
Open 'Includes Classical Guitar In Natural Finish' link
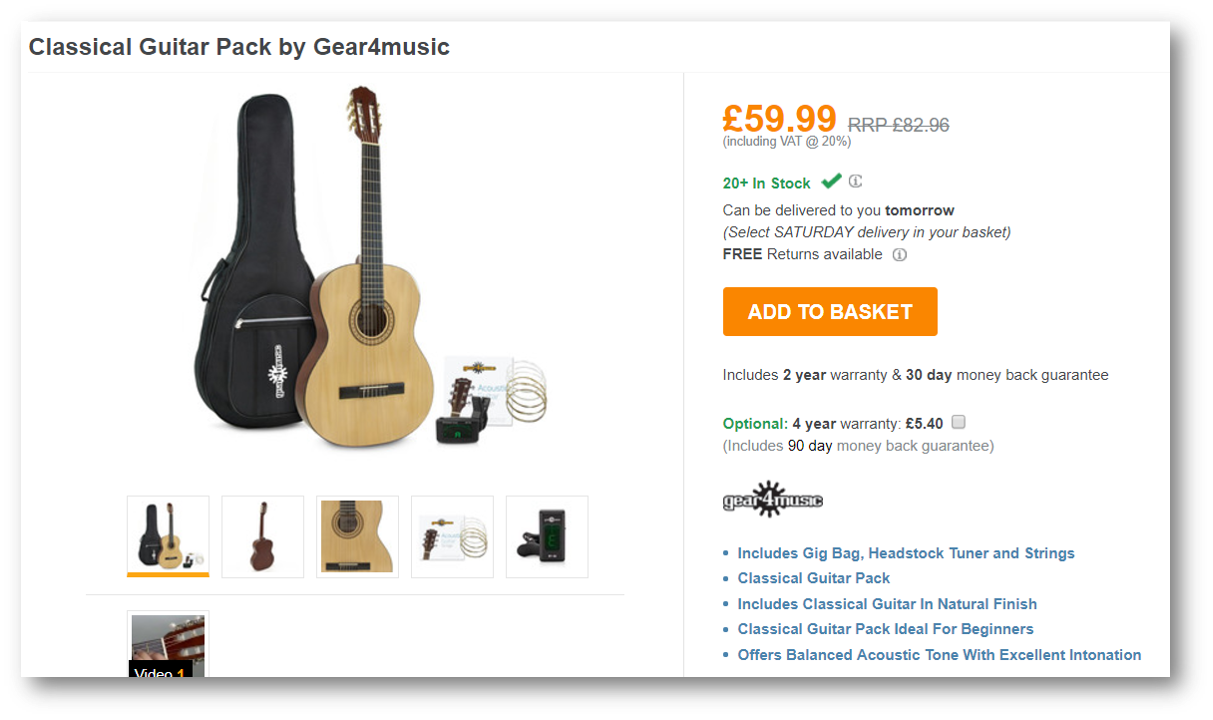[x=887, y=604]
